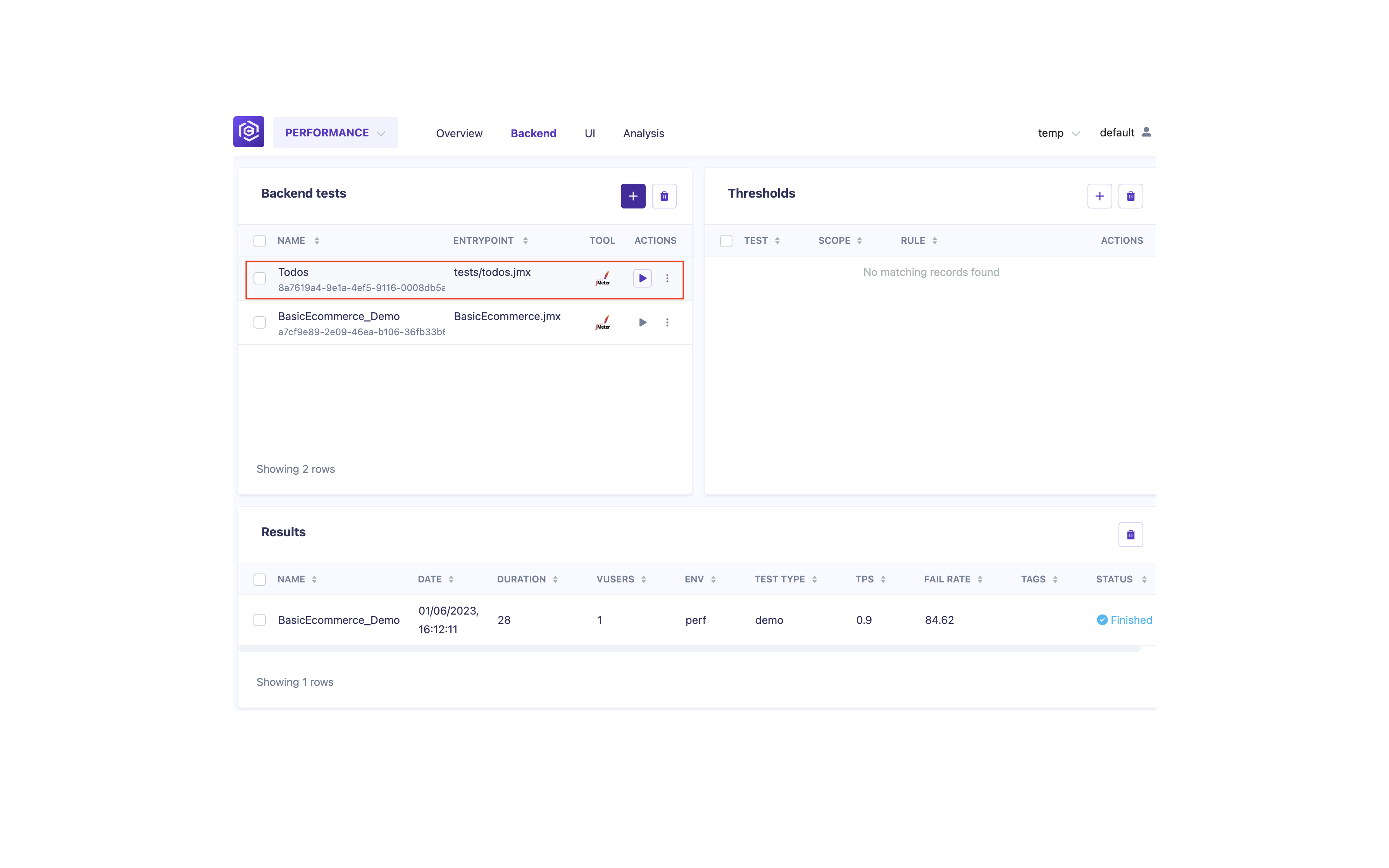Click the Carrier hexagon logo icon
This screenshot has width=1389, height=868.
248,132
